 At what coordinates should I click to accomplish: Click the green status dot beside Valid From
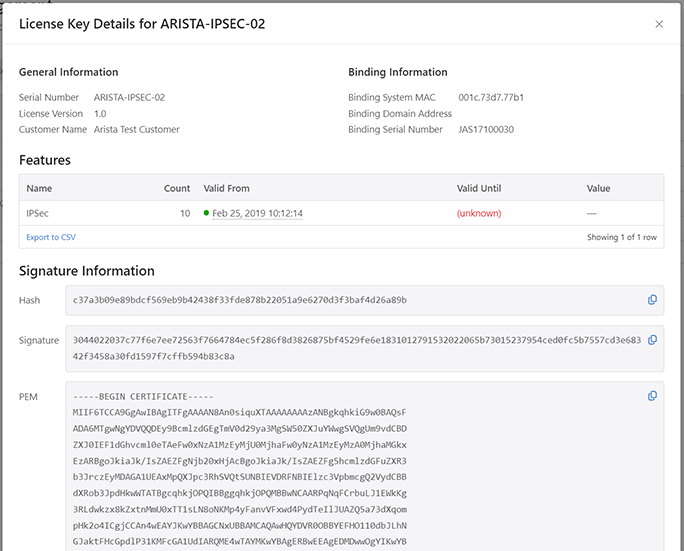[x=206, y=213]
